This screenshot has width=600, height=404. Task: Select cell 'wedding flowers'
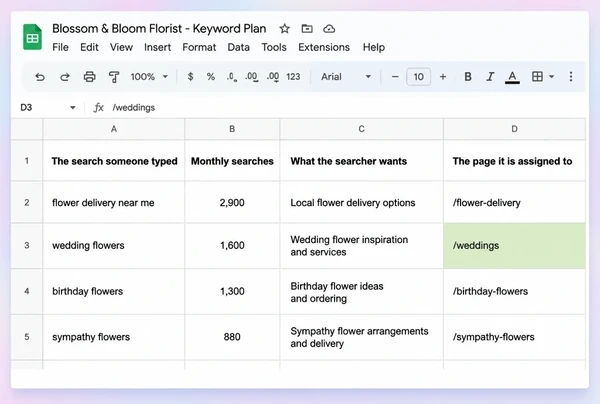114,245
